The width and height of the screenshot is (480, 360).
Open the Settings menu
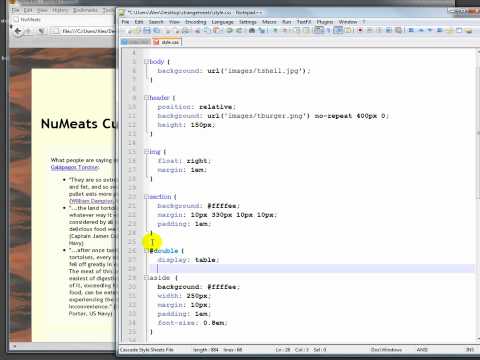point(248,22)
